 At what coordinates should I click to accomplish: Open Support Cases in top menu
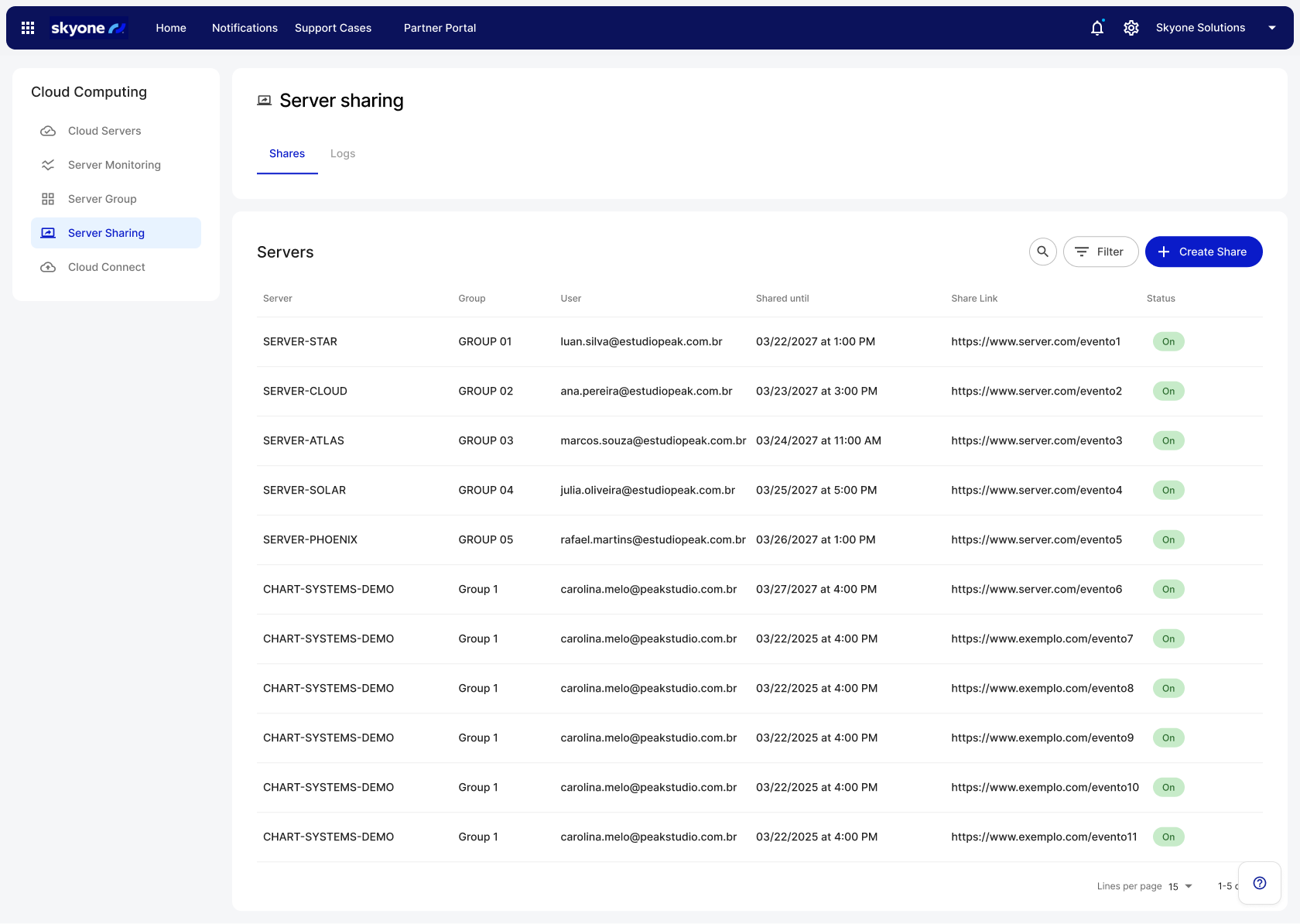pos(333,28)
